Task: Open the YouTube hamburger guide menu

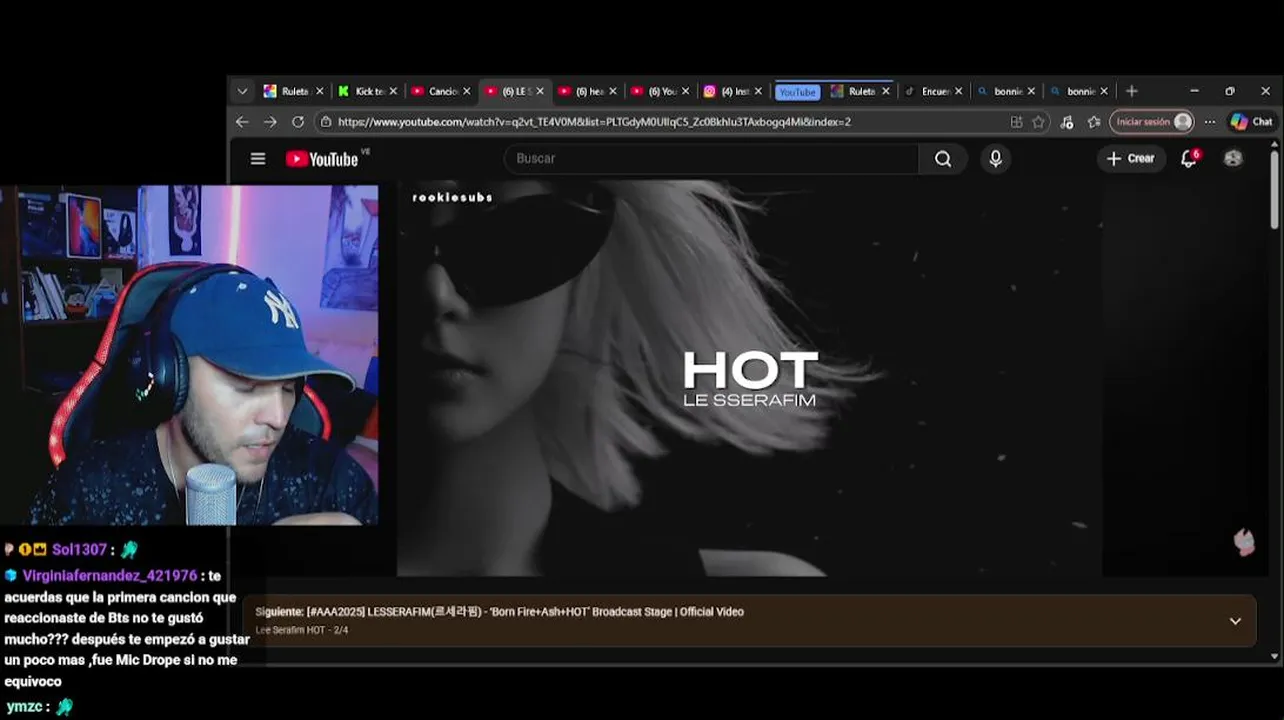Action: click(x=258, y=159)
